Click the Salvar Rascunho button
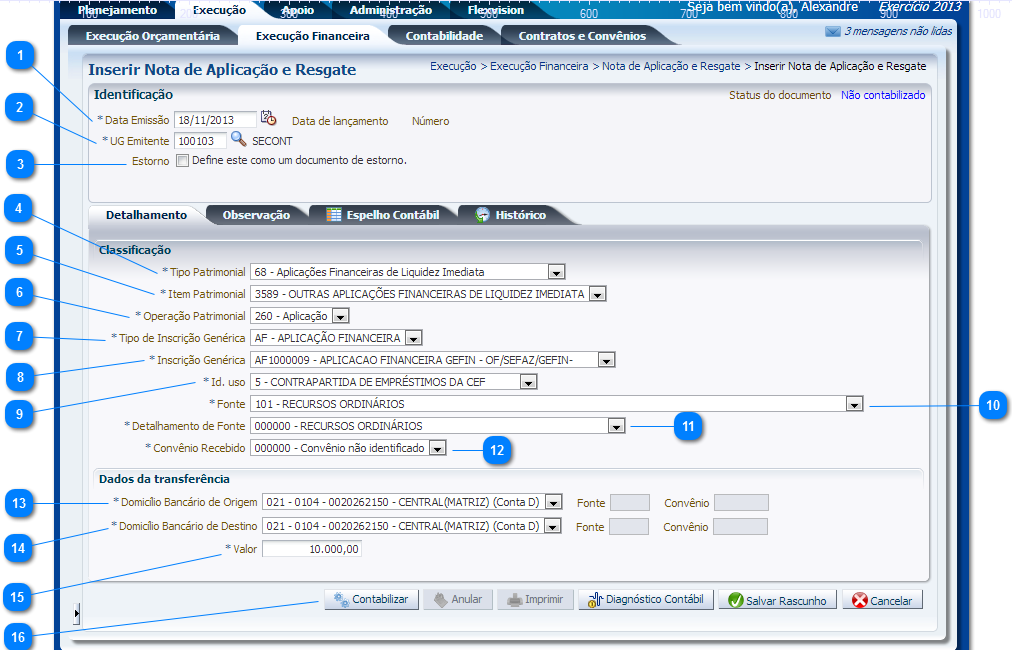The height and width of the screenshot is (650, 1012). 776,600
